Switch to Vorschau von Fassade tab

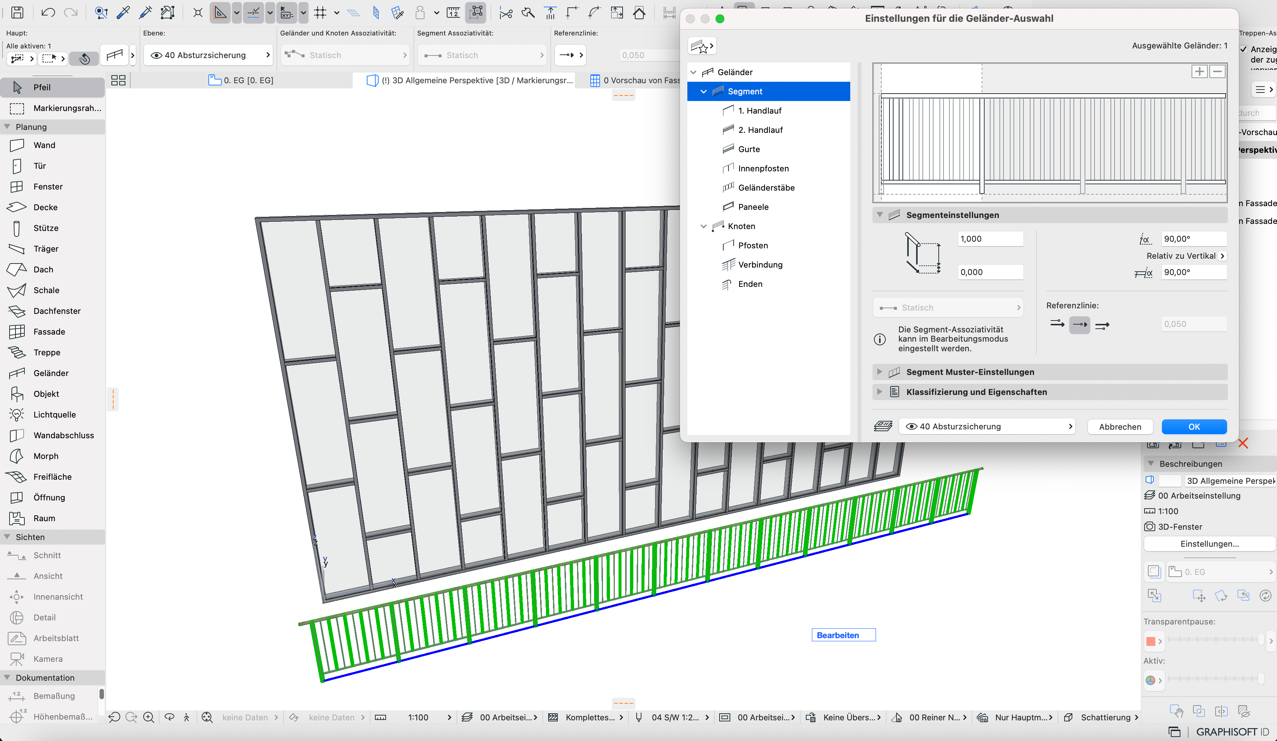click(634, 80)
